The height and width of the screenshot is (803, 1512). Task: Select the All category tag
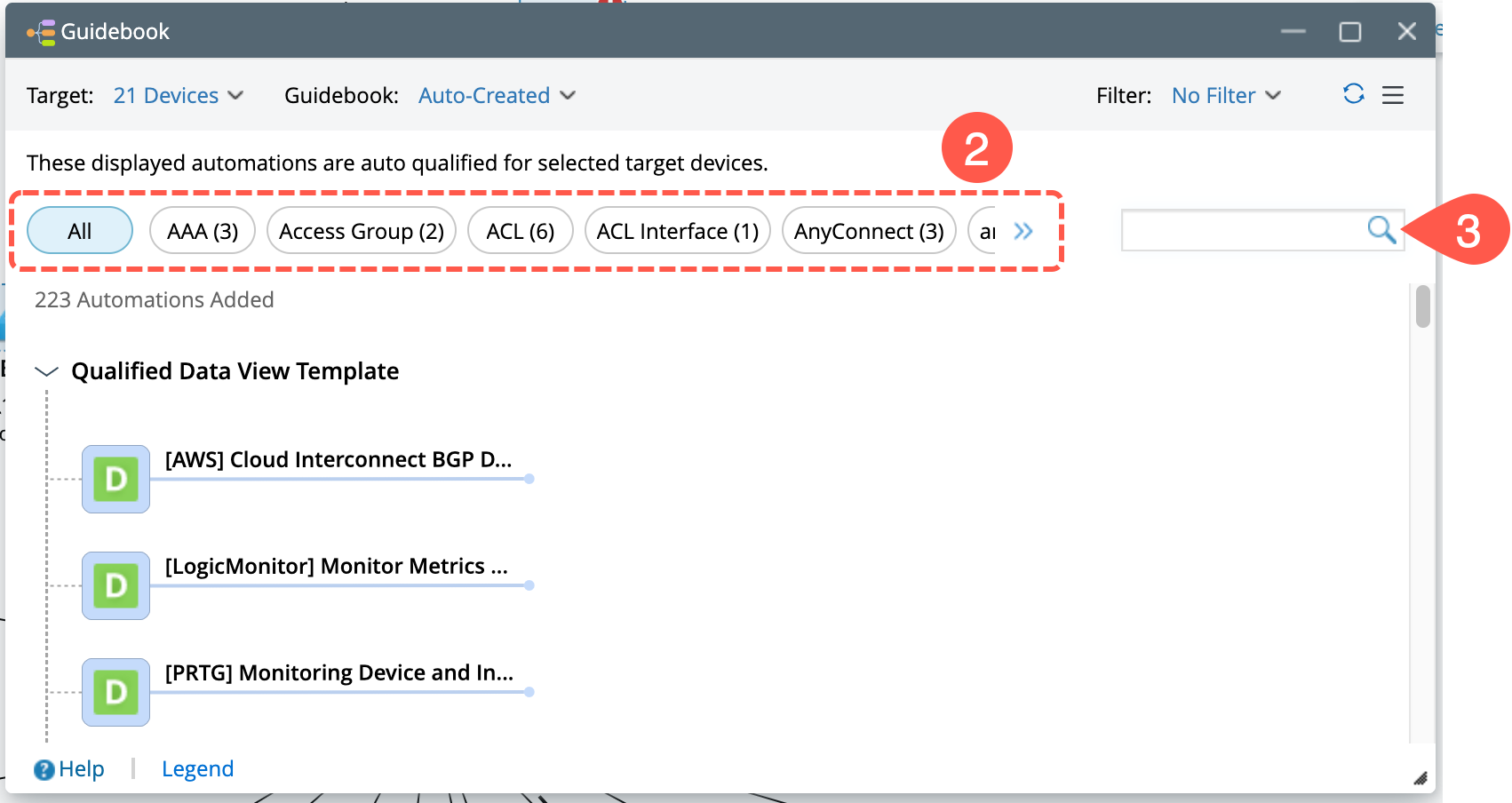coord(80,231)
